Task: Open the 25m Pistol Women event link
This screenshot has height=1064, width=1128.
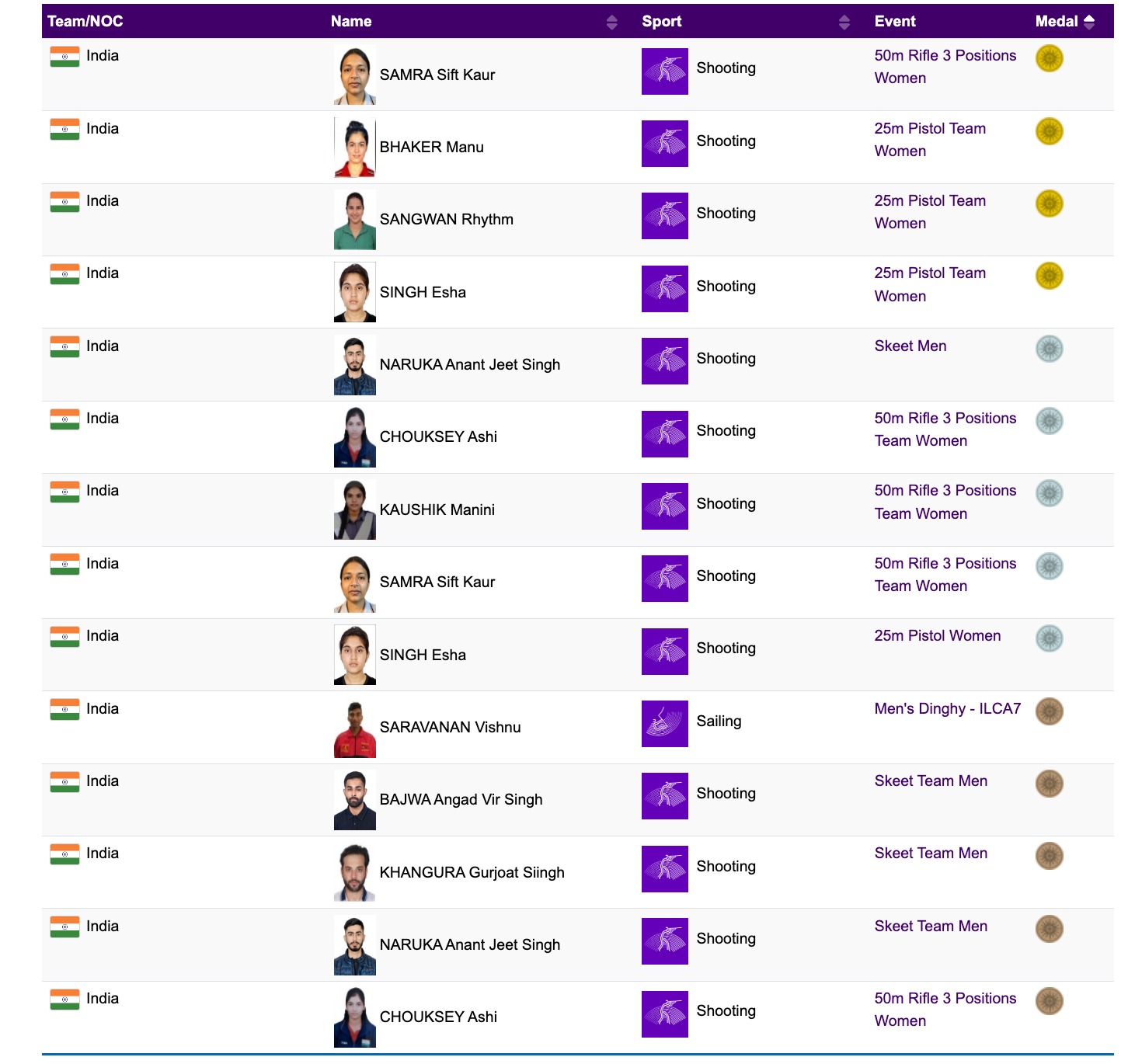Action: click(x=937, y=636)
